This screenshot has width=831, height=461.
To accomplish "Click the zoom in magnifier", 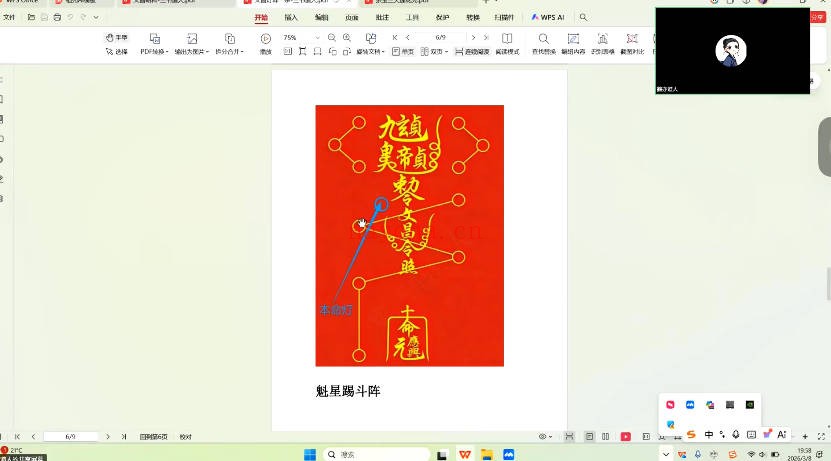I will [x=347, y=38].
